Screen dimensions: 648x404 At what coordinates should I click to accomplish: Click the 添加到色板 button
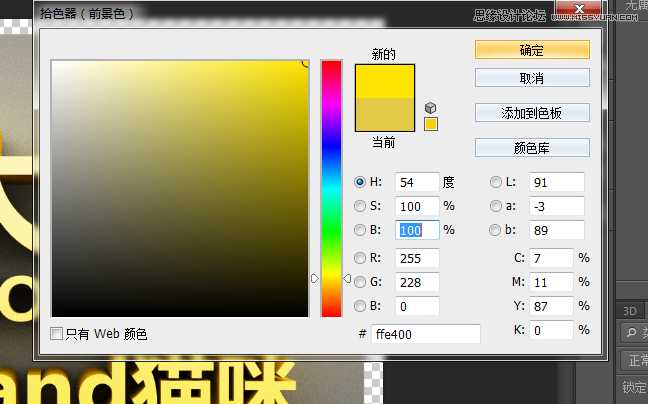point(532,113)
